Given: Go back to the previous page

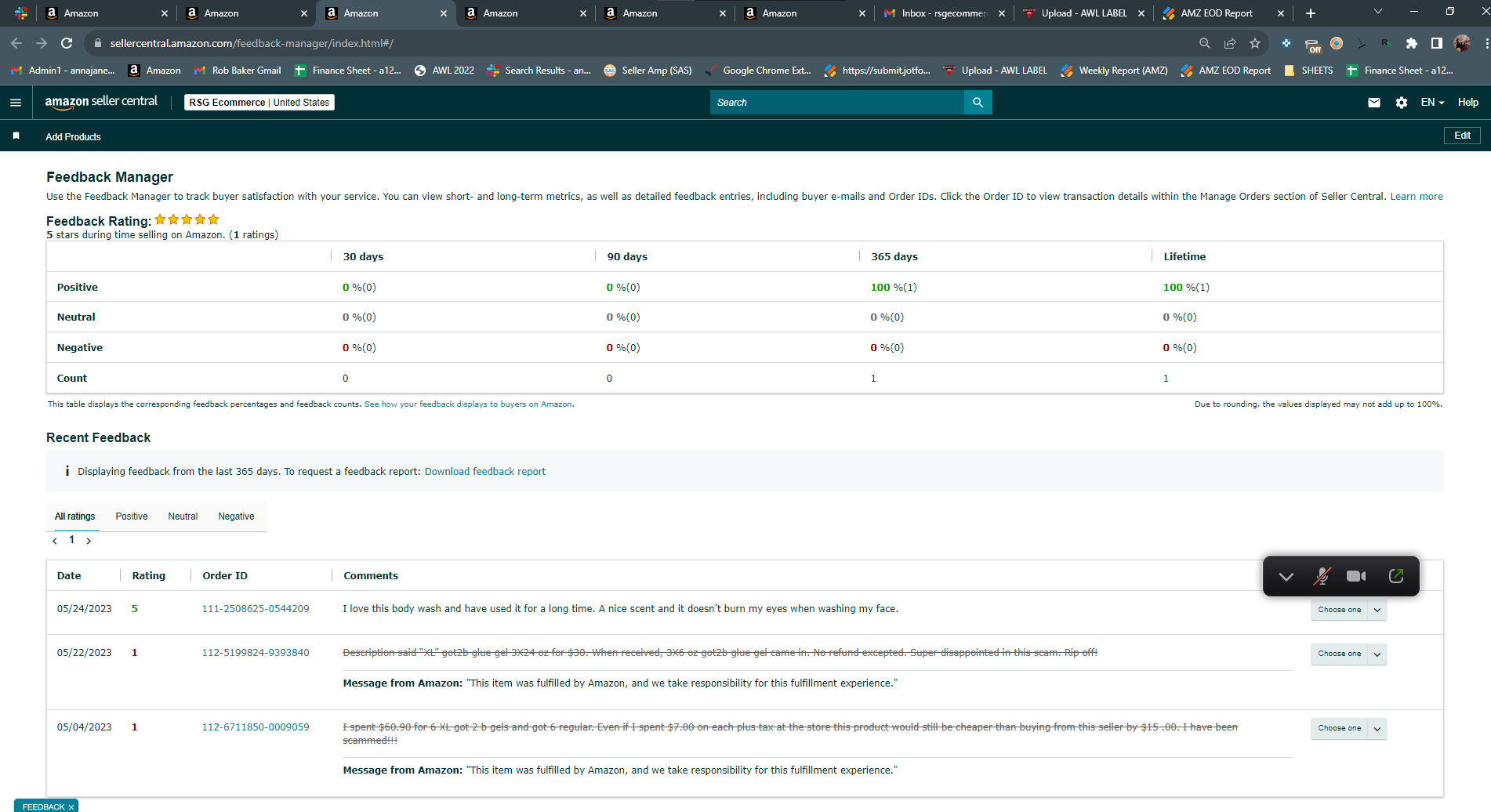Looking at the screenshot, I should tap(16, 43).
